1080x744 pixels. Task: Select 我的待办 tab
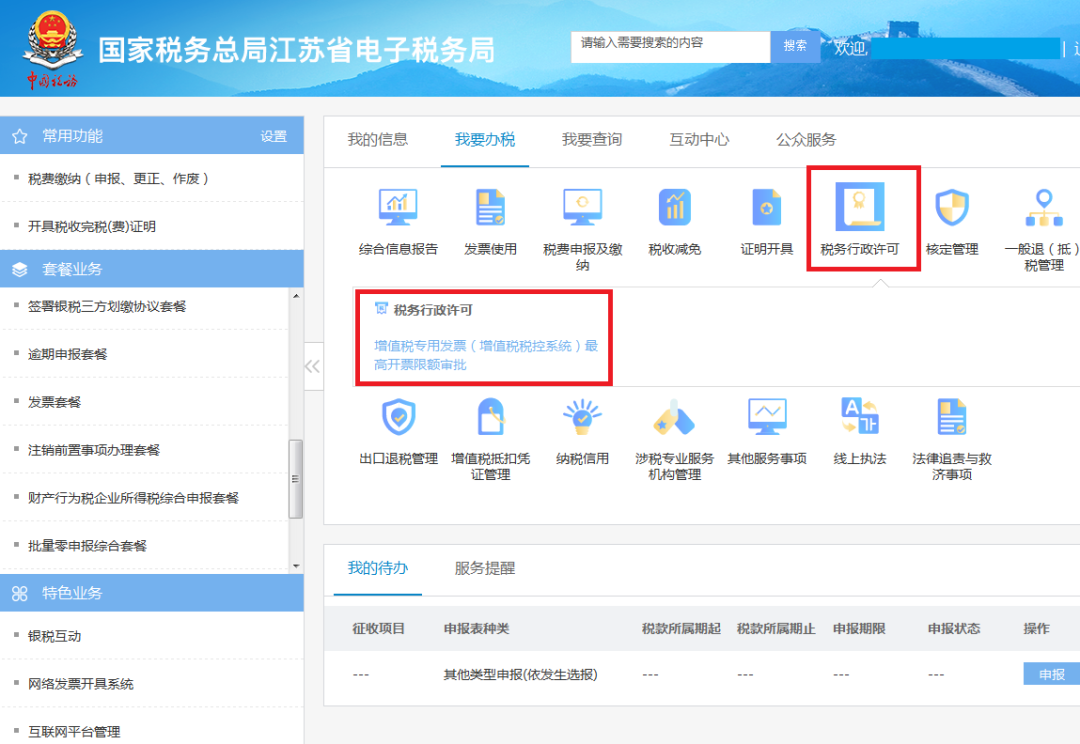coord(377,568)
